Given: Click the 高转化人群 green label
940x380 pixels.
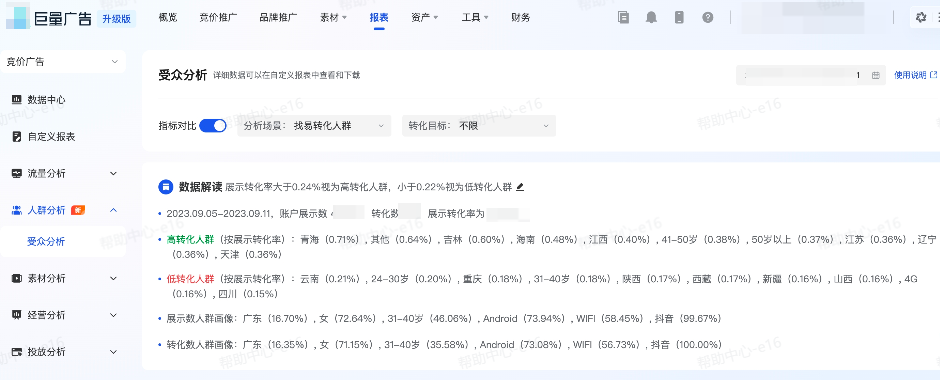Looking at the screenshot, I should pos(190,239).
